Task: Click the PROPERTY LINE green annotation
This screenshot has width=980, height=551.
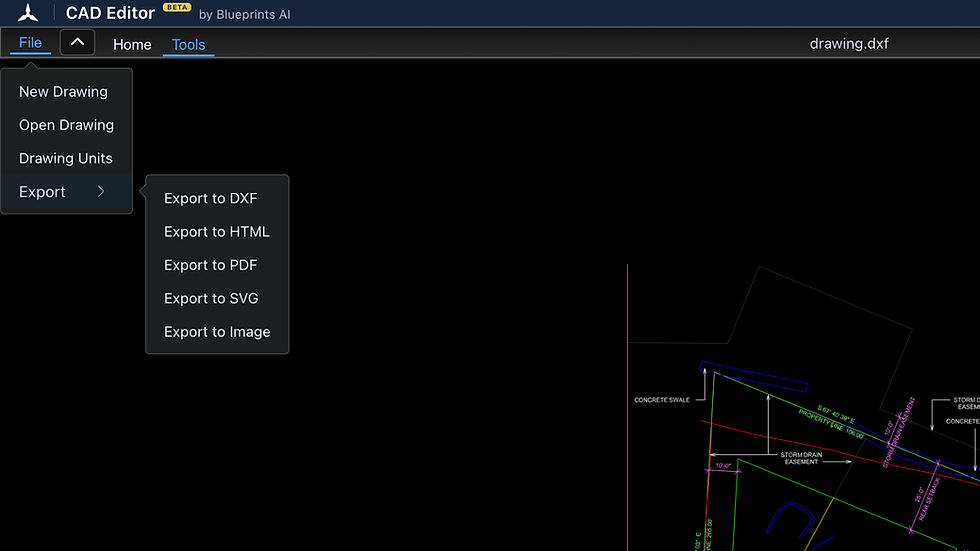Action: (831, 423)
